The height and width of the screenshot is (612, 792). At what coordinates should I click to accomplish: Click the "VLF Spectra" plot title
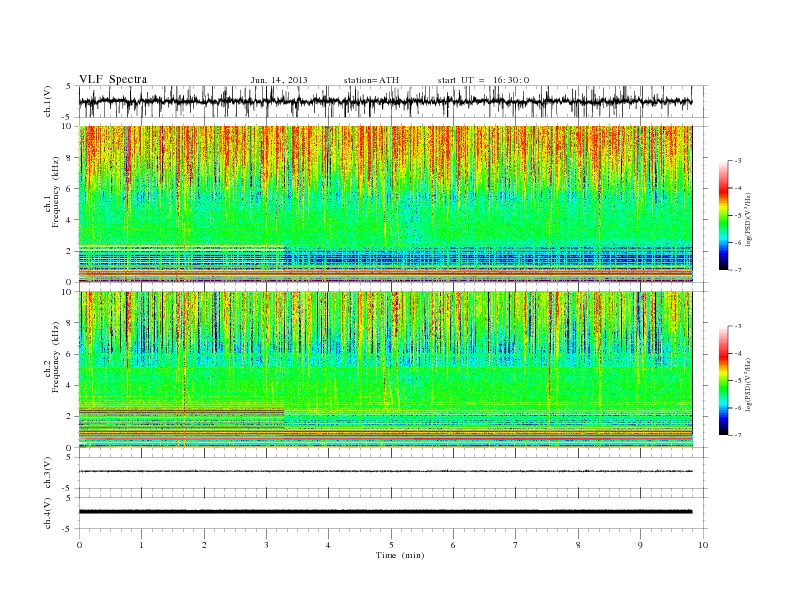coord(113,80)
